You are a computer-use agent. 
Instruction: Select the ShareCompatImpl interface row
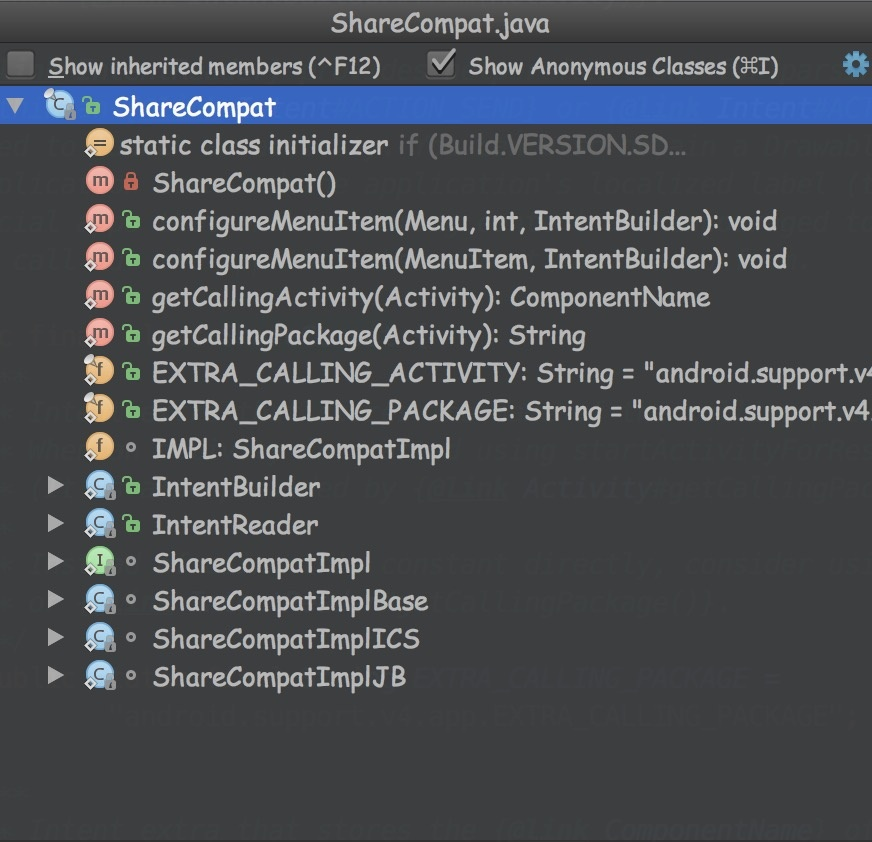click(x=436, y=562)
